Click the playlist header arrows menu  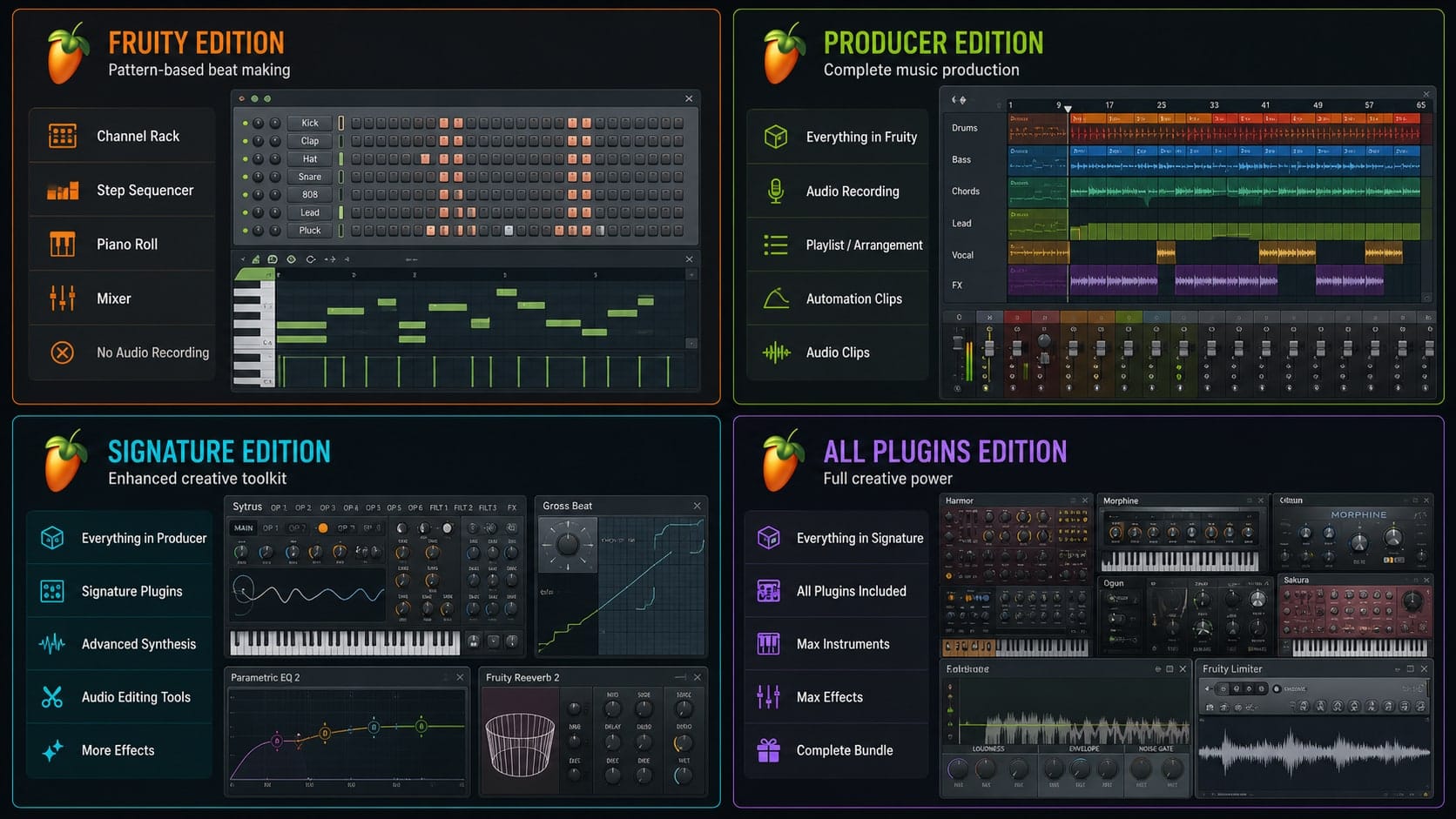[959, 100]
